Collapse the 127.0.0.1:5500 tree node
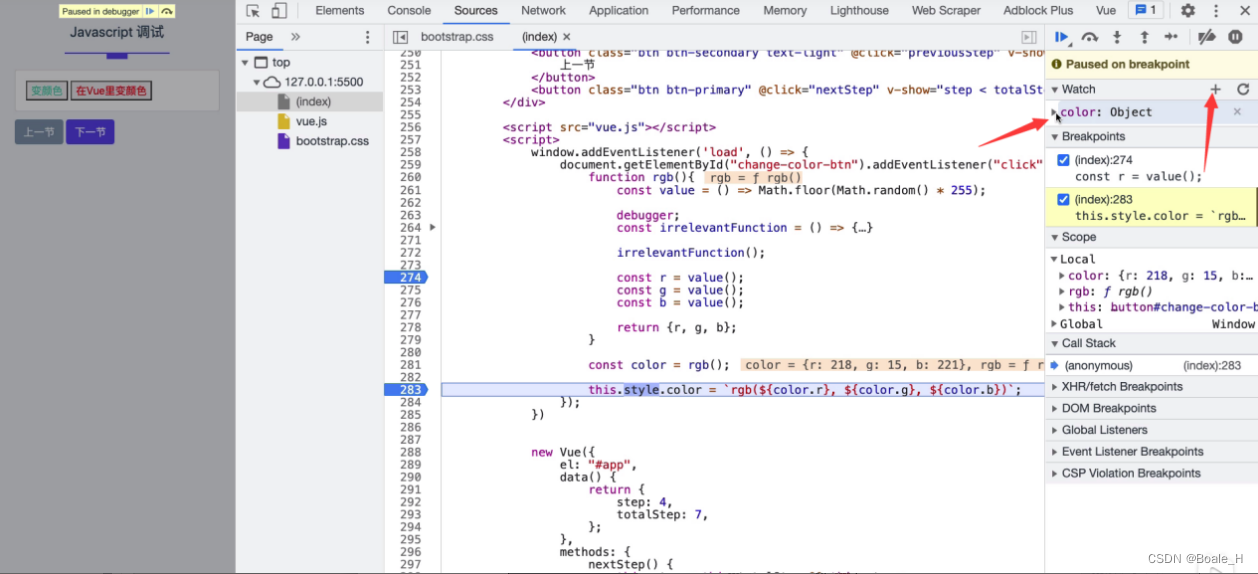Screen dimensions: 1258x574 (258, 82)
